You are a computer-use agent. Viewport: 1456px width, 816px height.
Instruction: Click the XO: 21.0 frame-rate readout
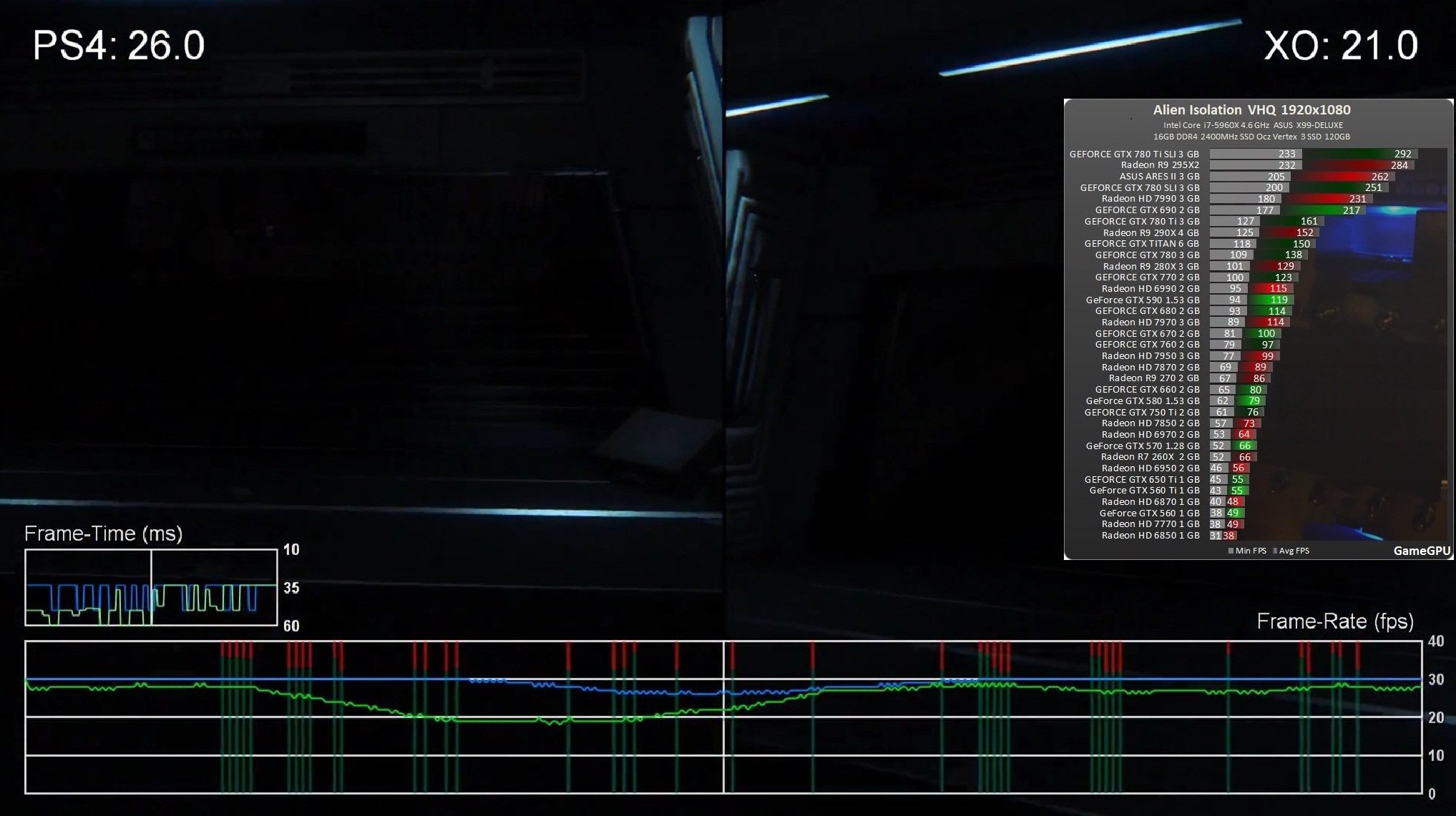click(x=1340, y=46)
